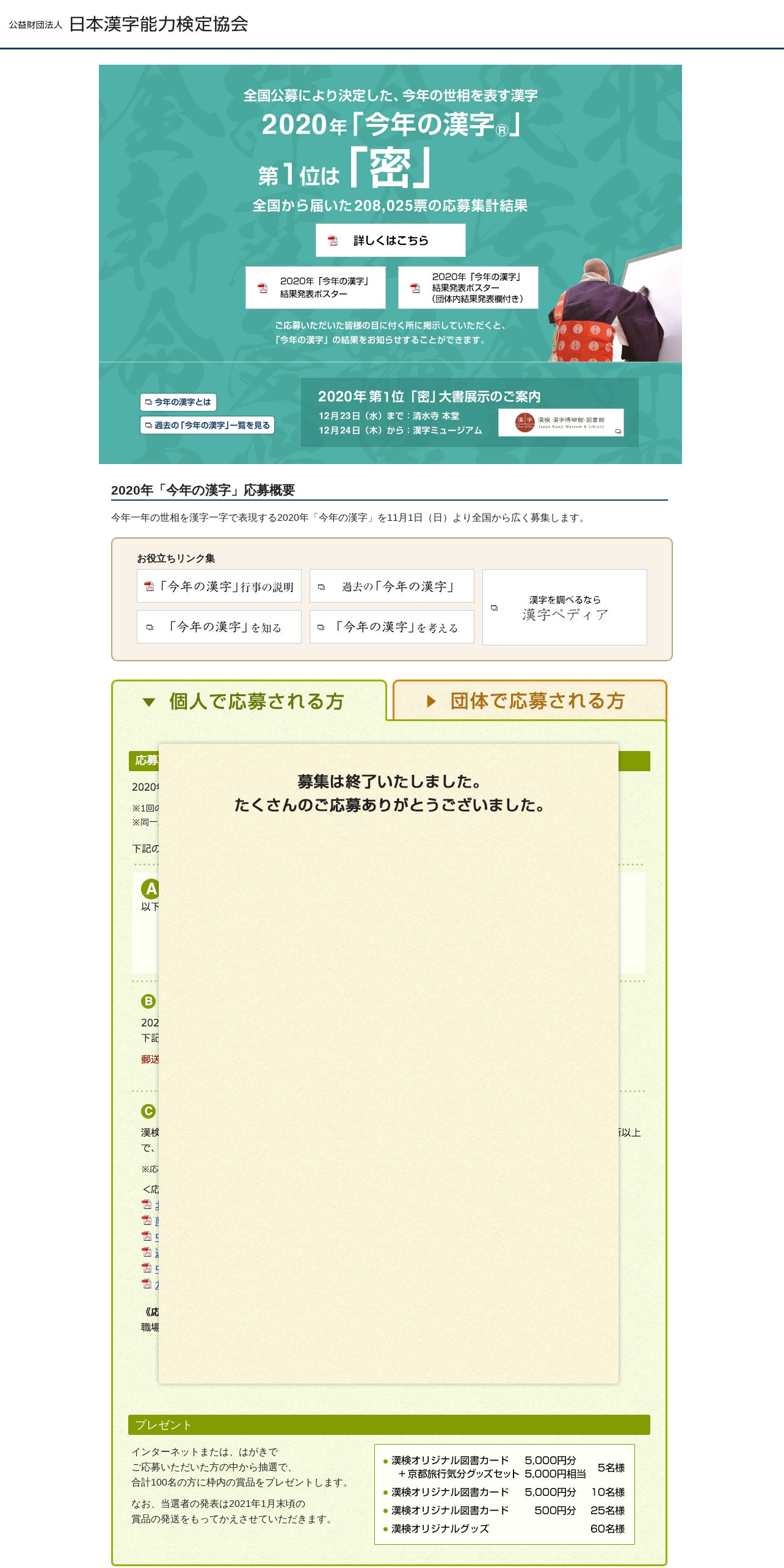Click down arrow on 個人で応募される方 tab
Viewport: 784px width, 1568px height.
pyautogui.click(x=148, y=702)
